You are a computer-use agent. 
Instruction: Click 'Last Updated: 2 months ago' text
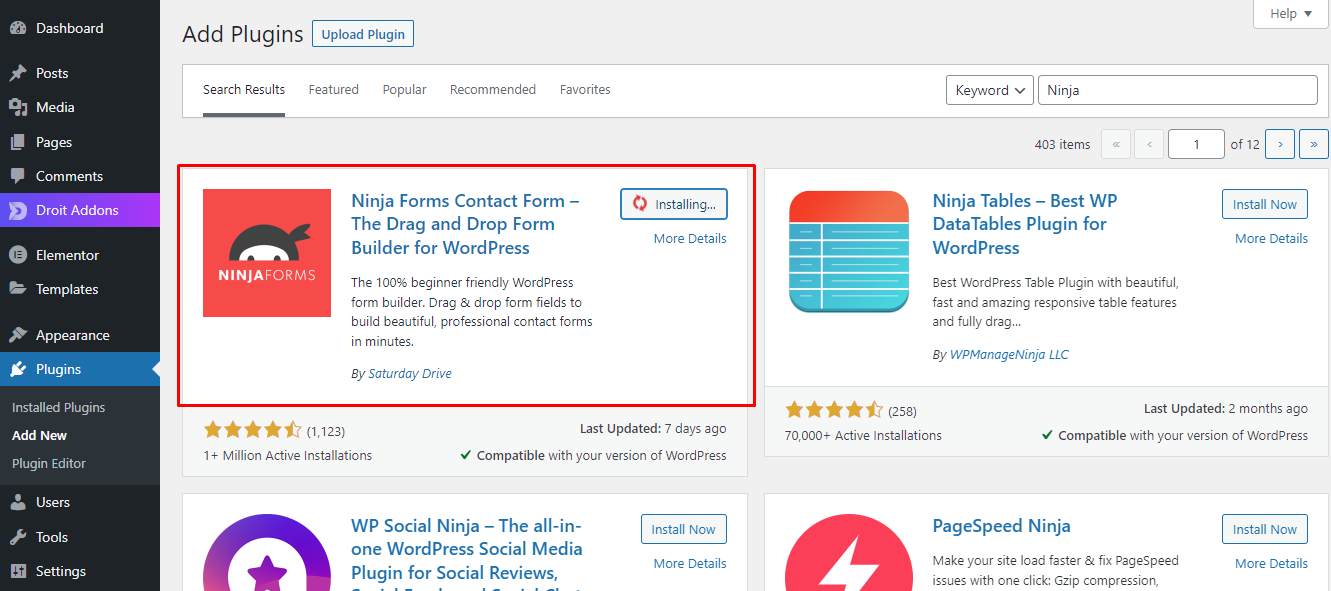pos(1226,409)
